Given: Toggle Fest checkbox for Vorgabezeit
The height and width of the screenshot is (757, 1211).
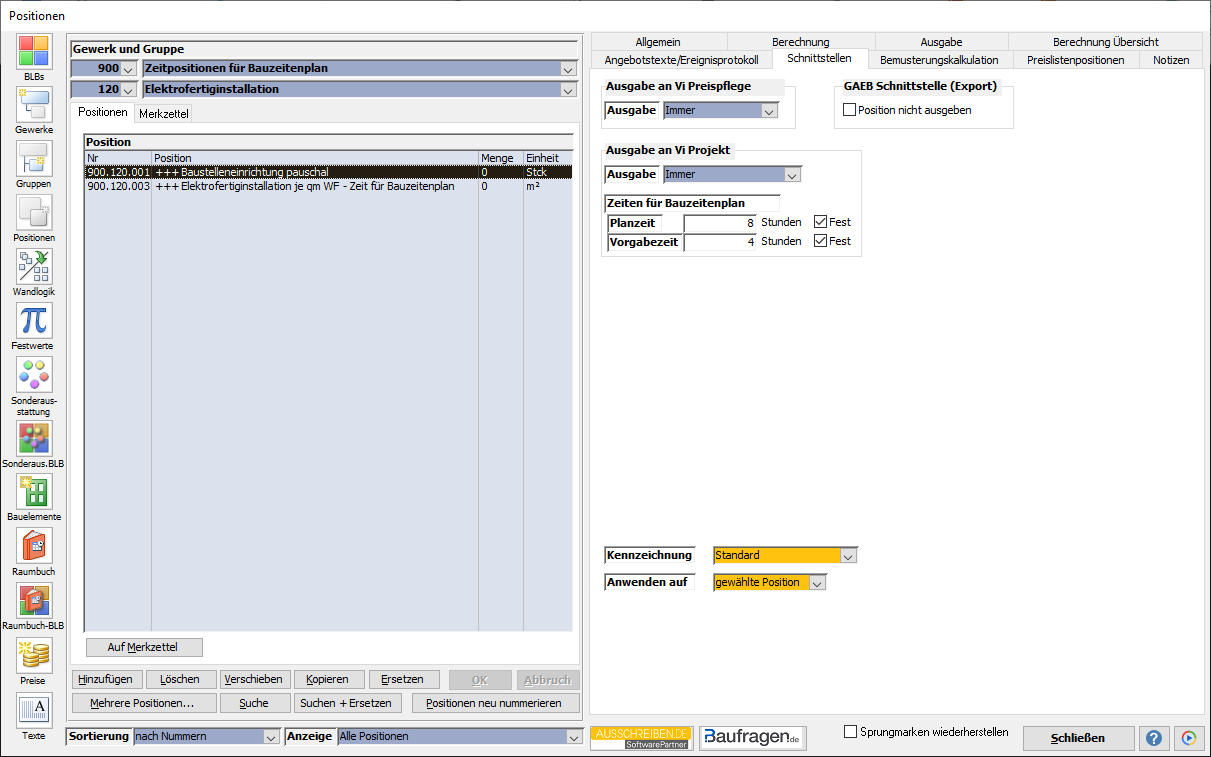Looking at the screenshot, I should click(x=821, y=241).
